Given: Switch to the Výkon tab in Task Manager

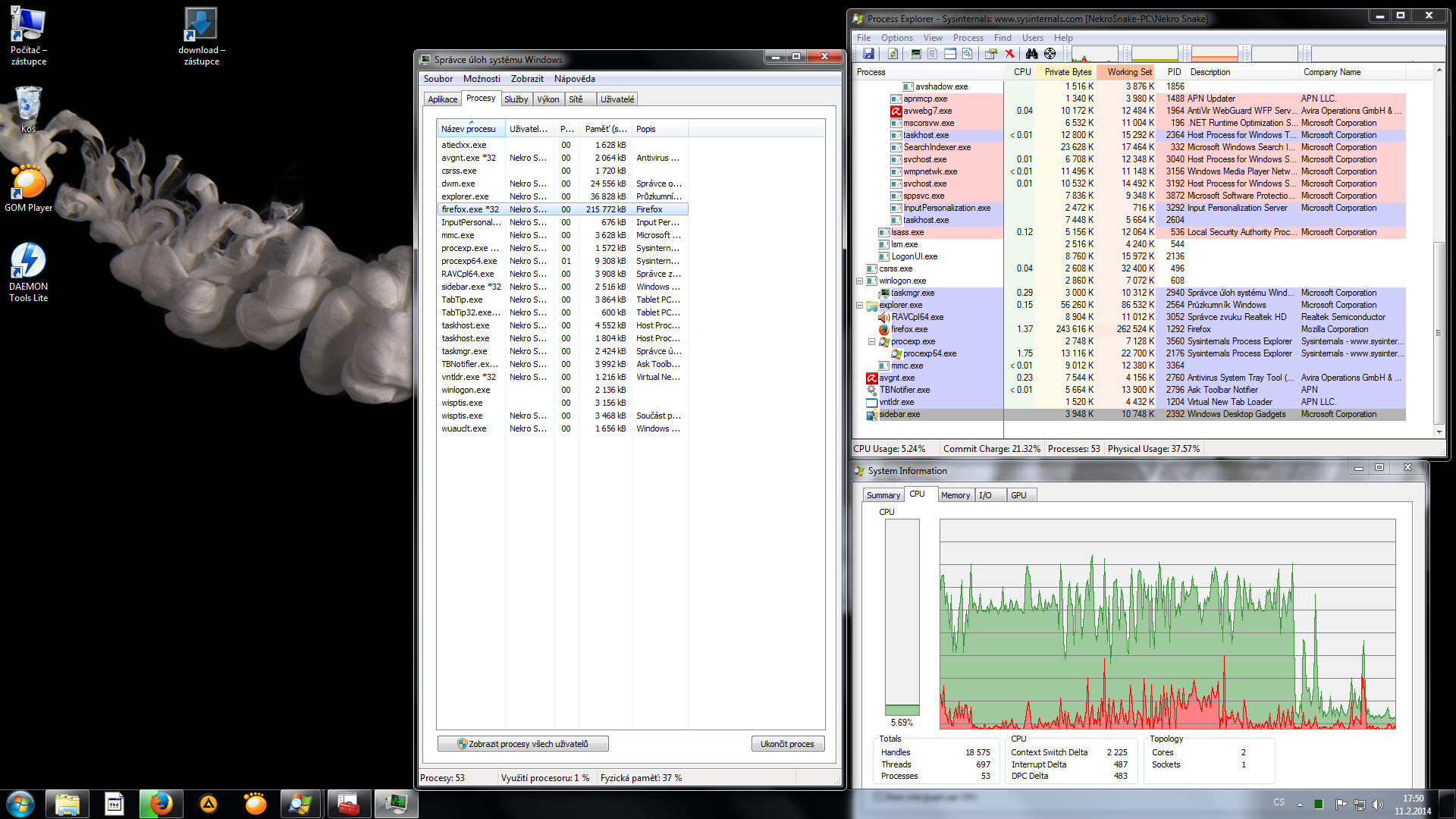Looking at the screenshot, I should pos(548,99).
